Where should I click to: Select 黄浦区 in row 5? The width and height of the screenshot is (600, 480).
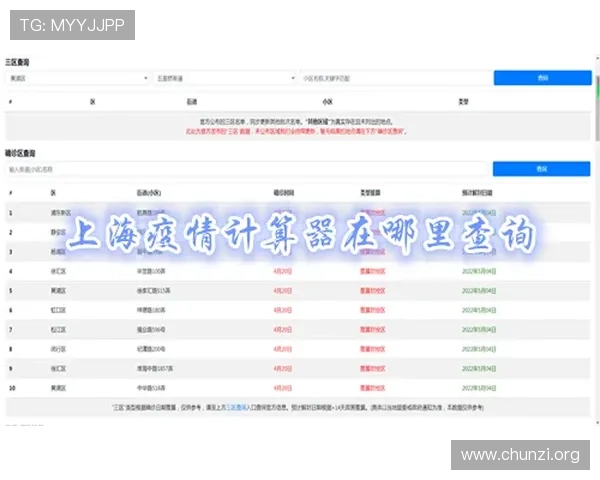58,291
